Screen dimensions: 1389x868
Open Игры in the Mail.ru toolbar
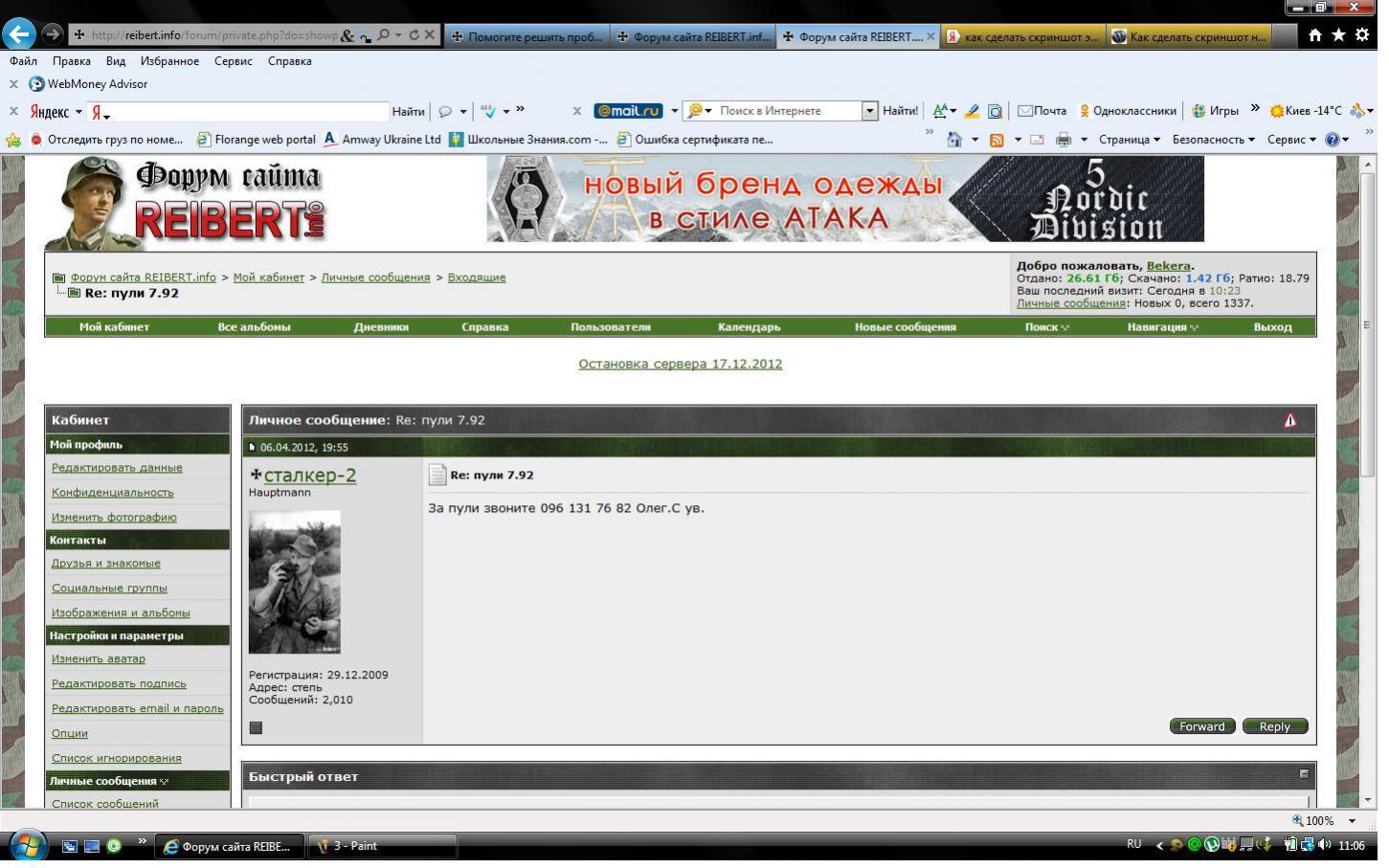pos(1215,111)
